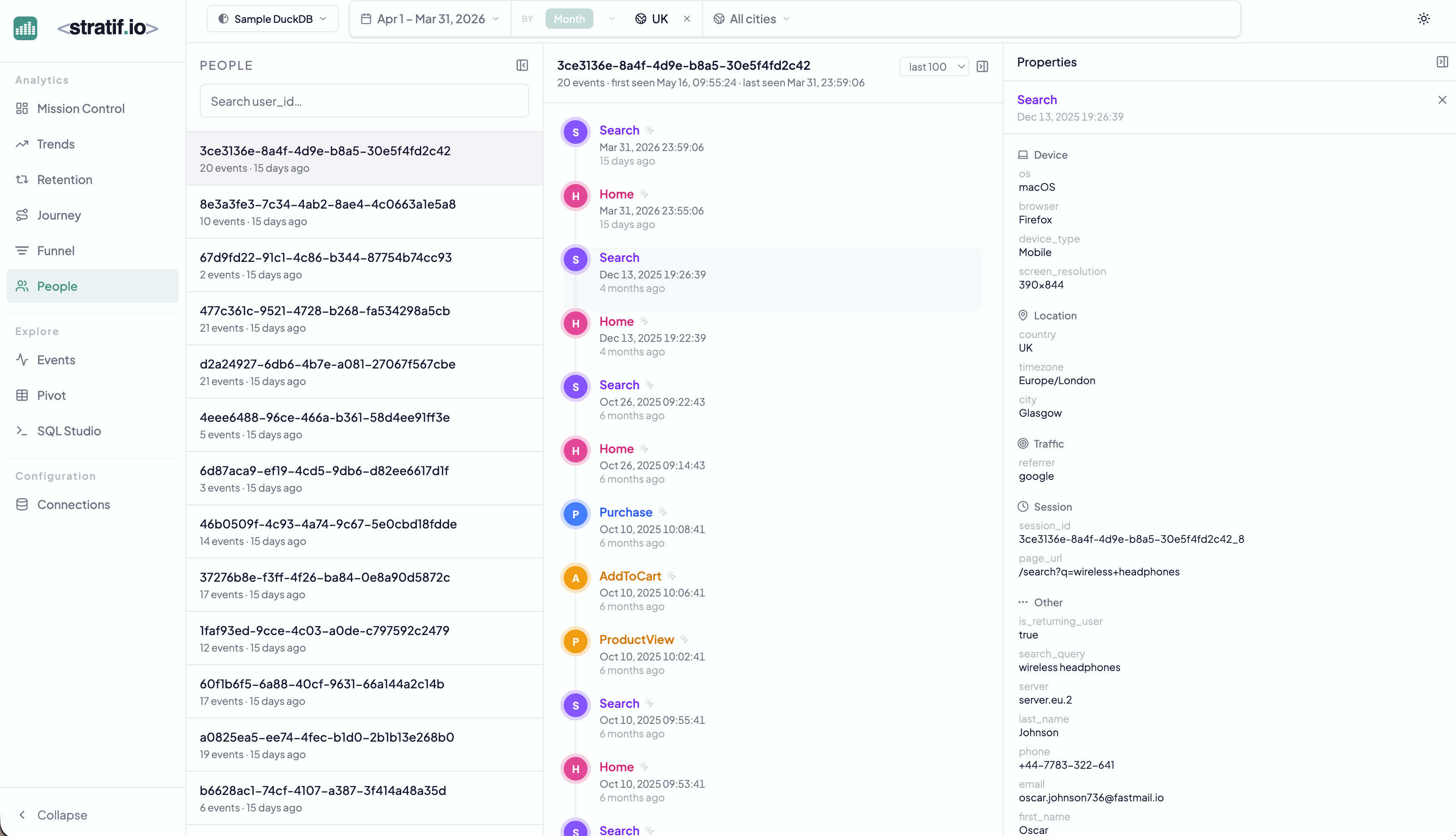This screenshot has width=1456, height=836.
Task: Open the Journey page
Action: pyautogui.click(x=92, y=215)
